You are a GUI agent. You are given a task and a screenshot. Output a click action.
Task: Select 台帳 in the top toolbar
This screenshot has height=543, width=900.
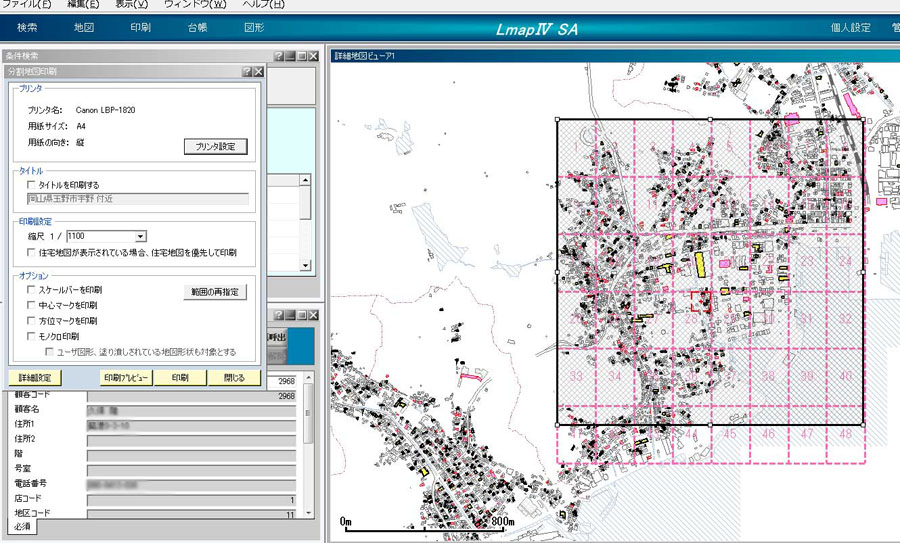197,29
